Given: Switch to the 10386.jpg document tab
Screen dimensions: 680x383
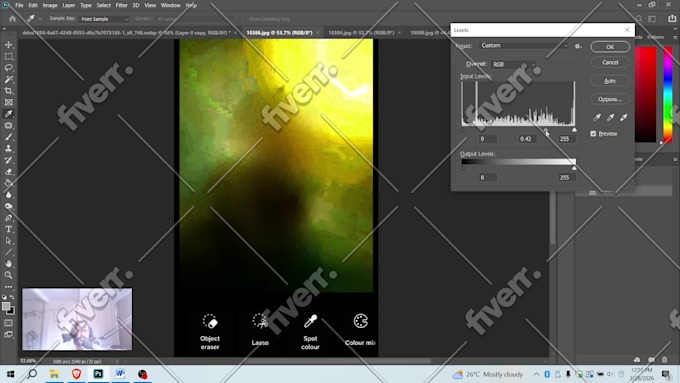Looking at the screenshot, I should point(279,33).
